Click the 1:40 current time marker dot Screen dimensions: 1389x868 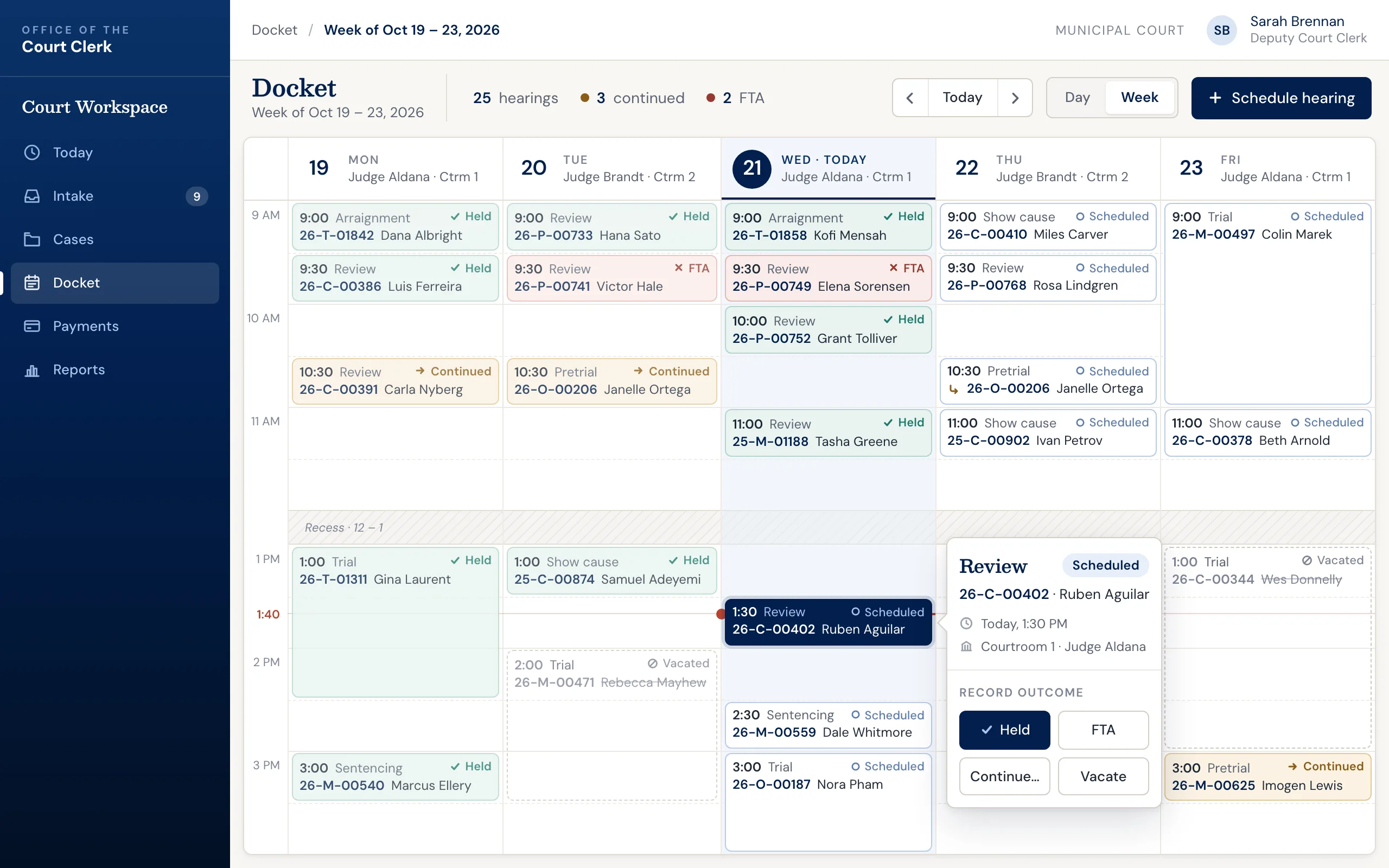pyautogui.click(x=721, y=614)
